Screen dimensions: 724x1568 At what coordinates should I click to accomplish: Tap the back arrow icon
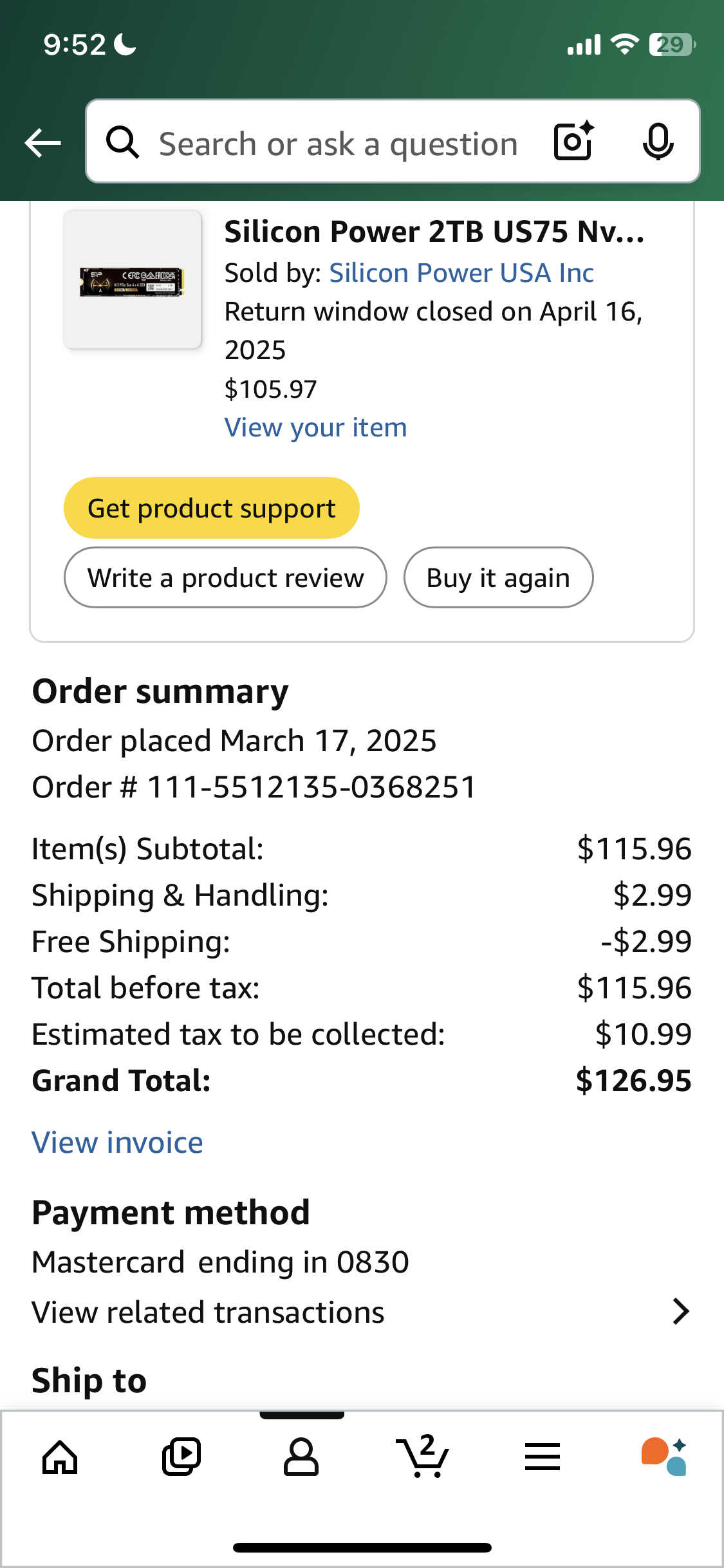(42, 142)
